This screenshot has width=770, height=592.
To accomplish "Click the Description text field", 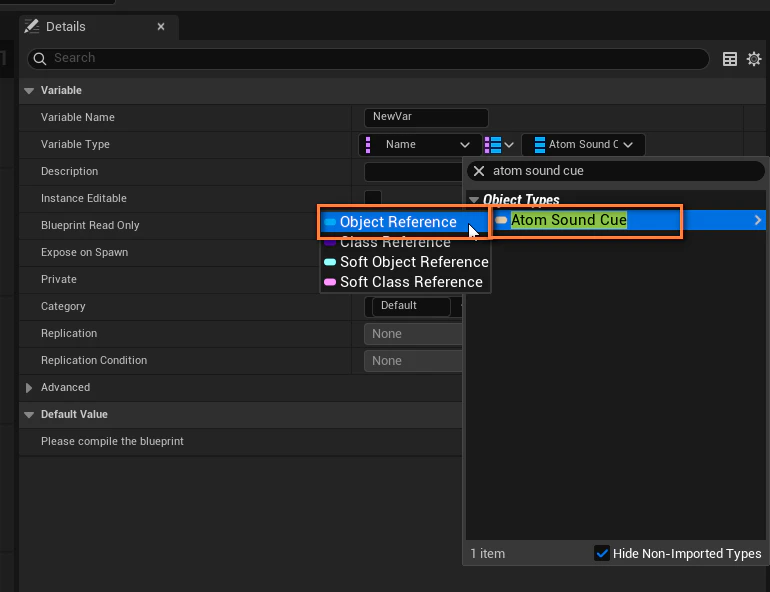I will click(x=412, y=172).
